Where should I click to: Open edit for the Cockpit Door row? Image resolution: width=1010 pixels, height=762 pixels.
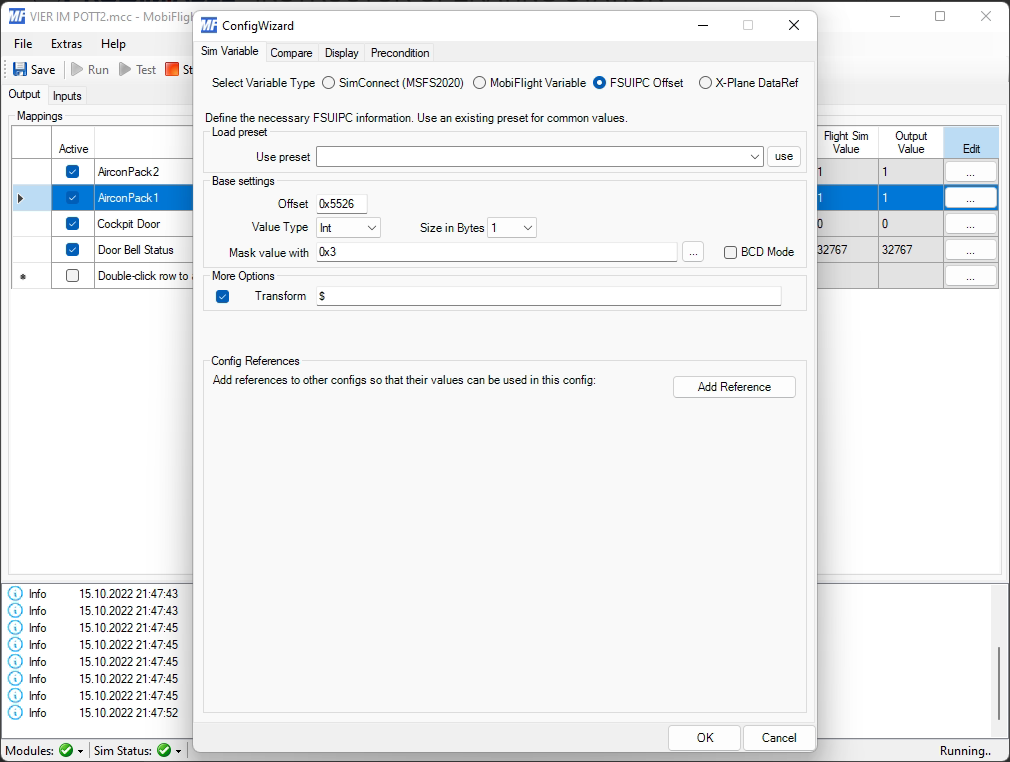coord(970,224)
